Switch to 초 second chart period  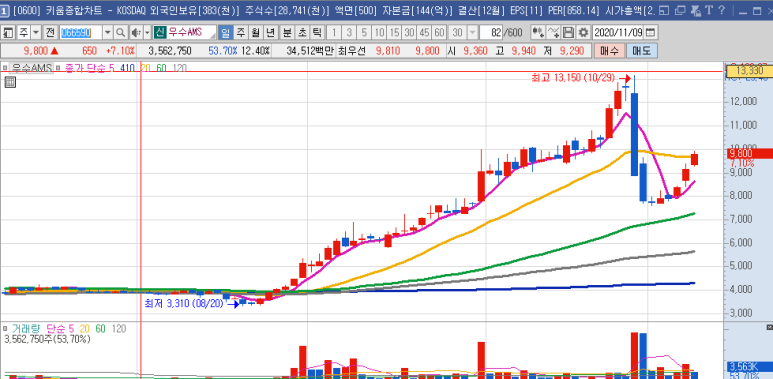302,33
